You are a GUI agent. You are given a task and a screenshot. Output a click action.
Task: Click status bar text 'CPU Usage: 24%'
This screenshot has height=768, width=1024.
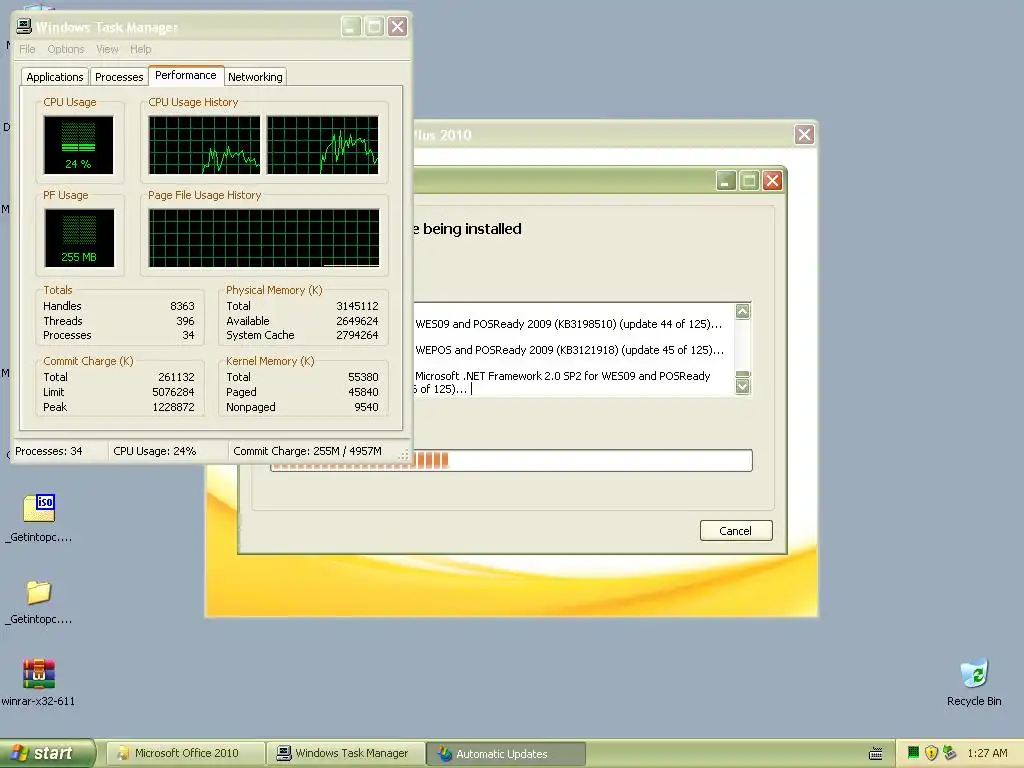pos(155,451)
